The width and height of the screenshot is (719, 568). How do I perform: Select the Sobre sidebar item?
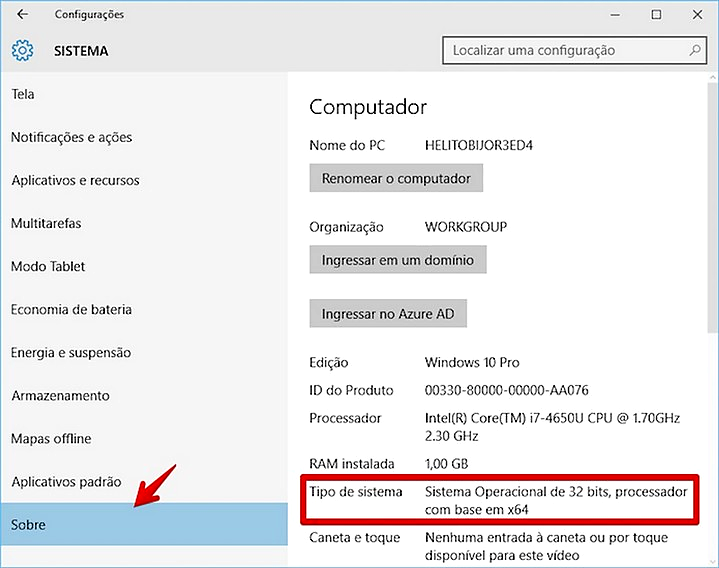tap(28, 525)
